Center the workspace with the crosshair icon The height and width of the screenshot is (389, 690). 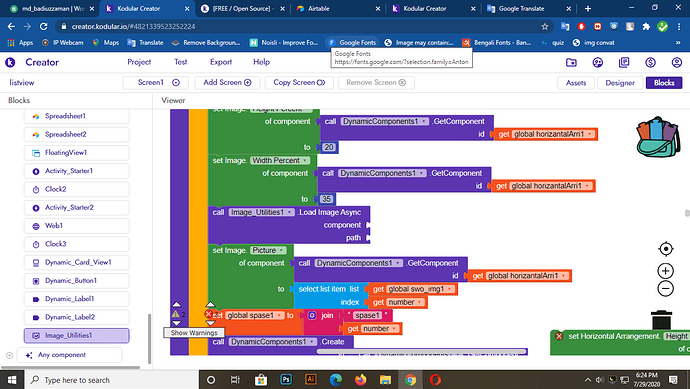tap(666, 249)
